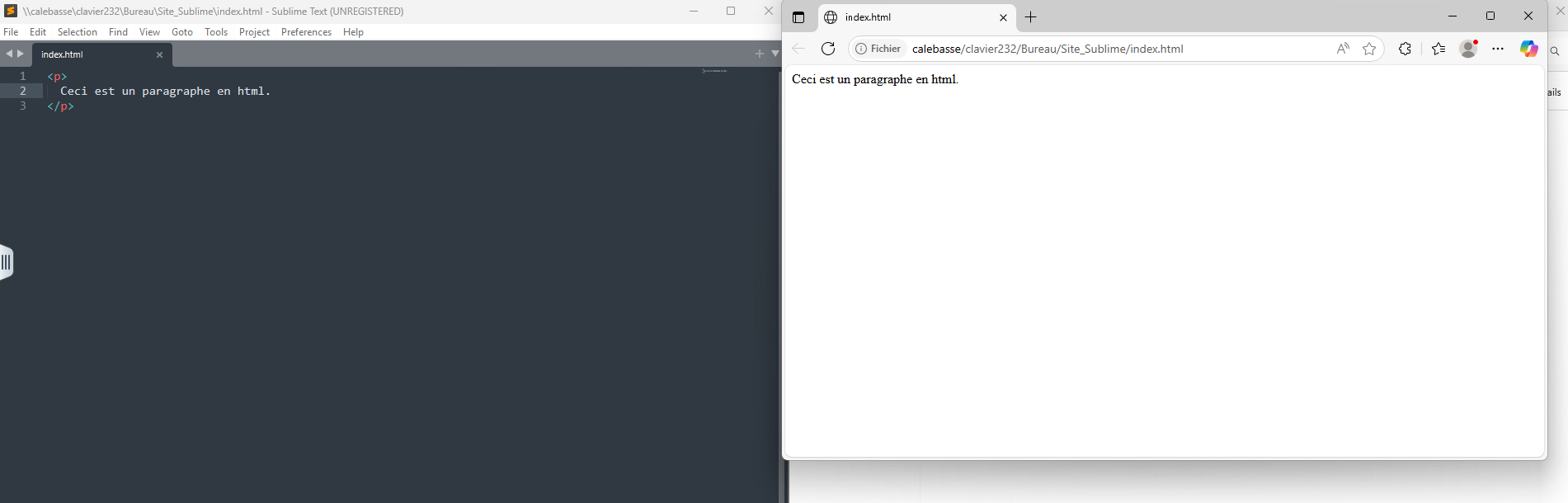1568x503 pixels.
Task: Open the Preferences menu
Action: [306, 32]
